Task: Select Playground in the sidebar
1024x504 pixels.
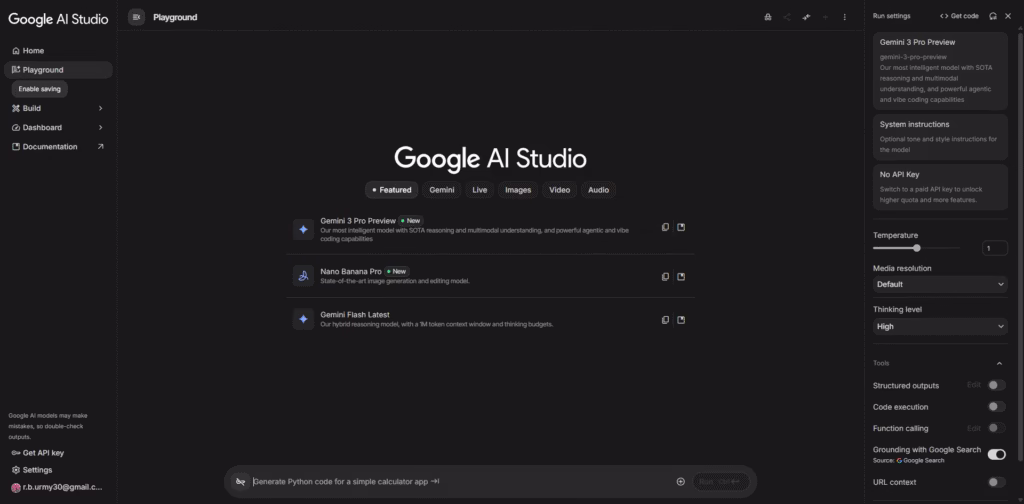Action: coord(58,70)
